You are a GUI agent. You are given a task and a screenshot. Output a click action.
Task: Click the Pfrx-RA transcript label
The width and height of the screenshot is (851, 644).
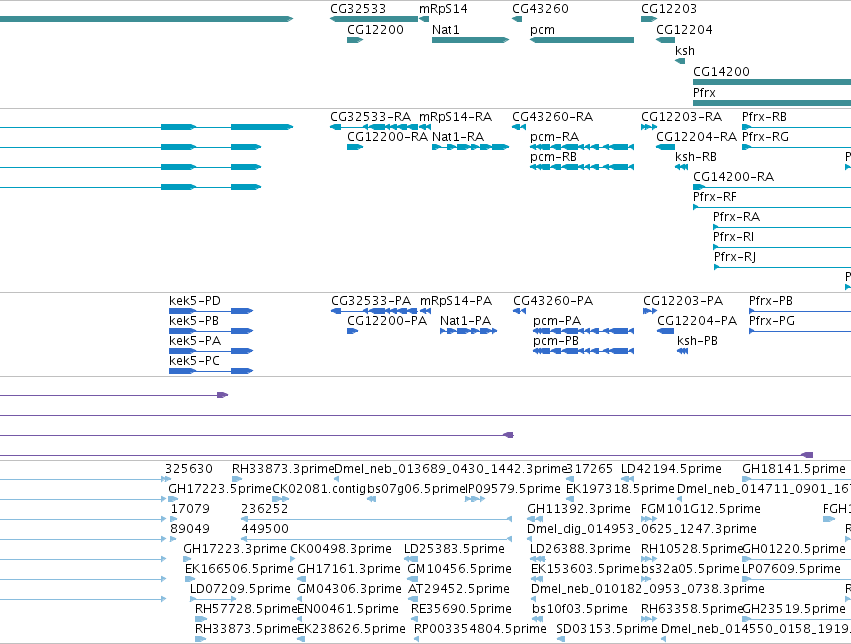(736, 217)
